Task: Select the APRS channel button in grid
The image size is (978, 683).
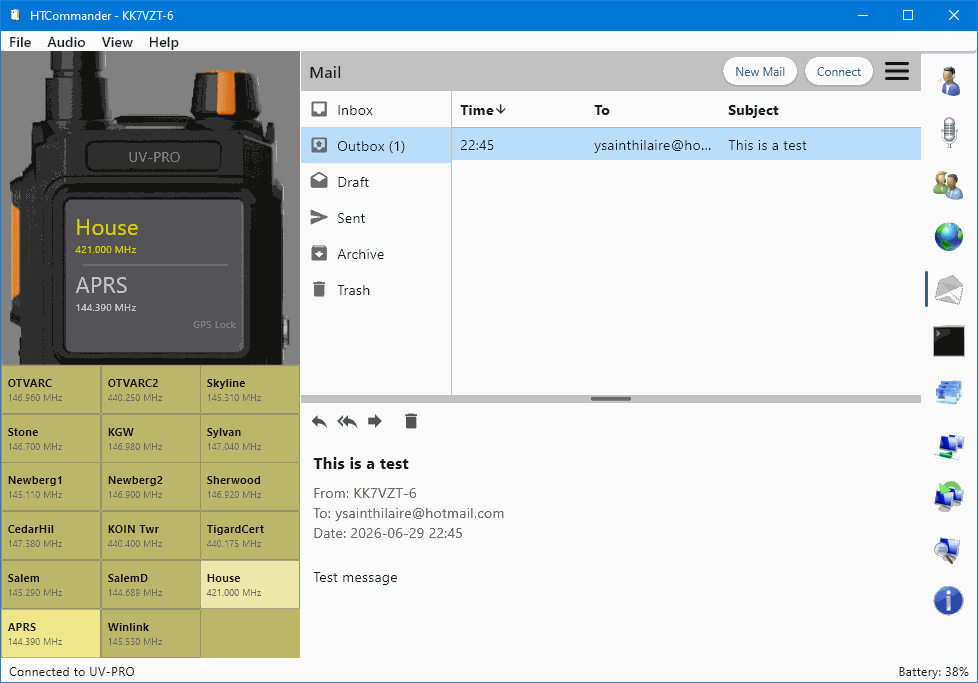Action: click(x=51, y=633)
